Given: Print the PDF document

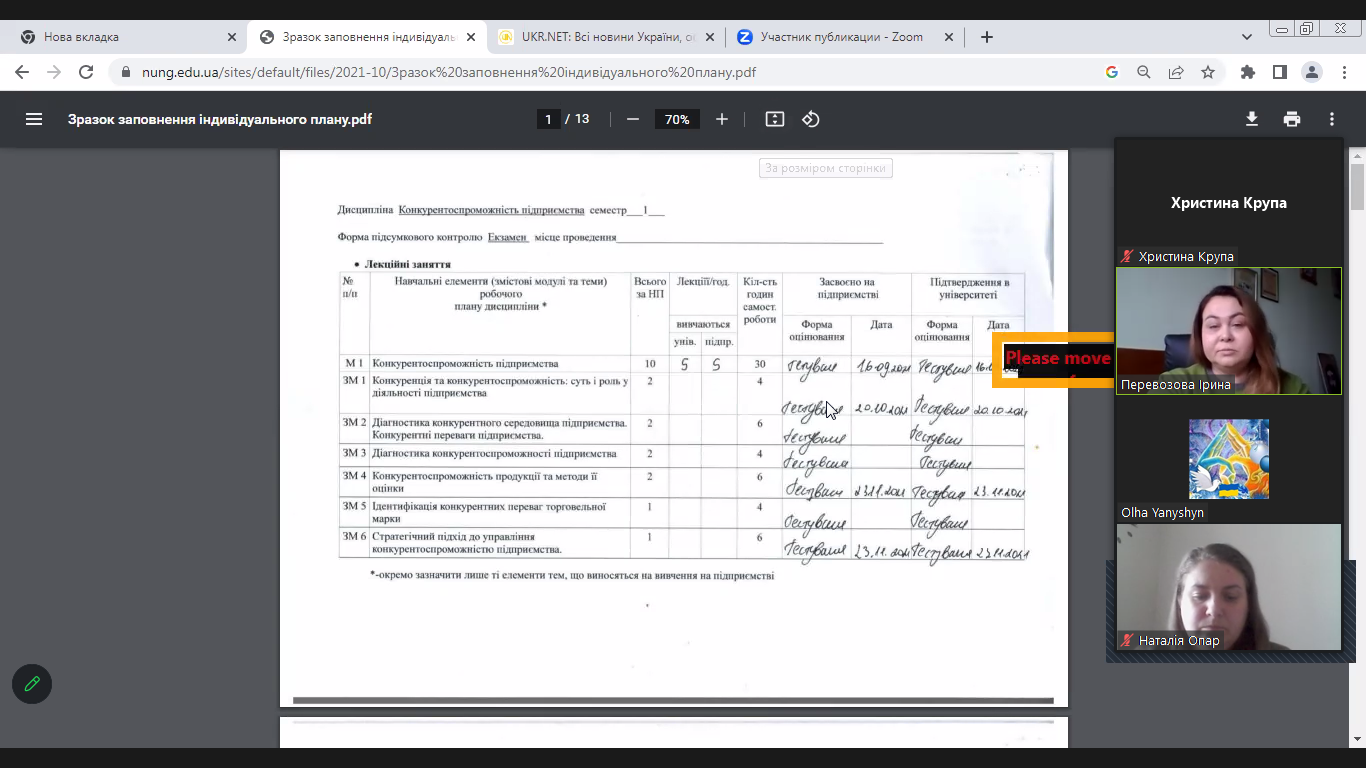Looking at the screenshot, I should click(x=1292, y=119).
